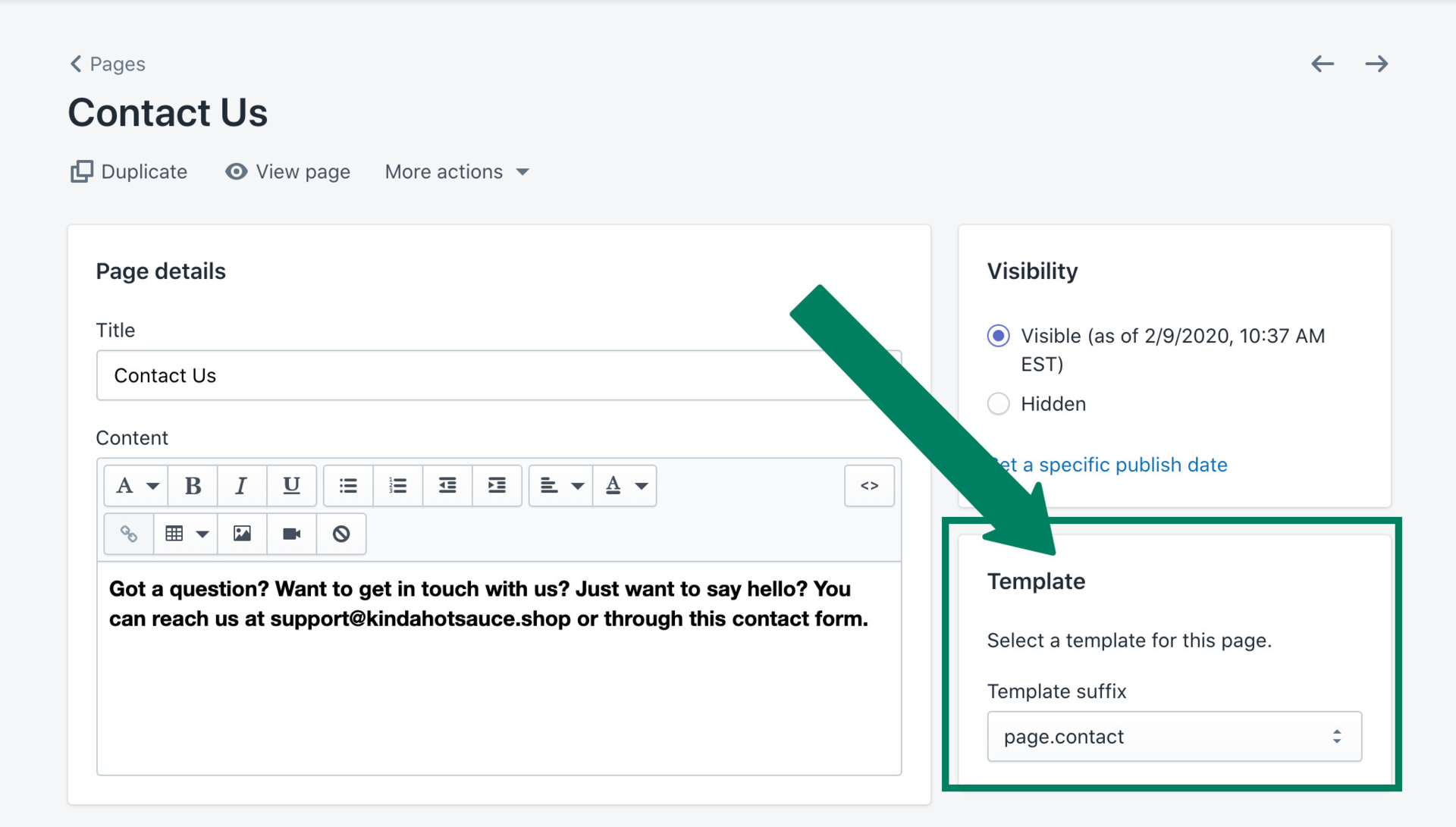
Task: Click the HTML source code icon
Action: 867,486
